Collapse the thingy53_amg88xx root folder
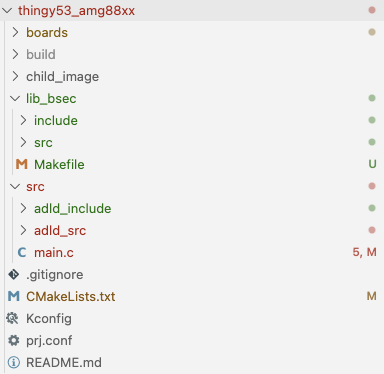 [7, 10]
